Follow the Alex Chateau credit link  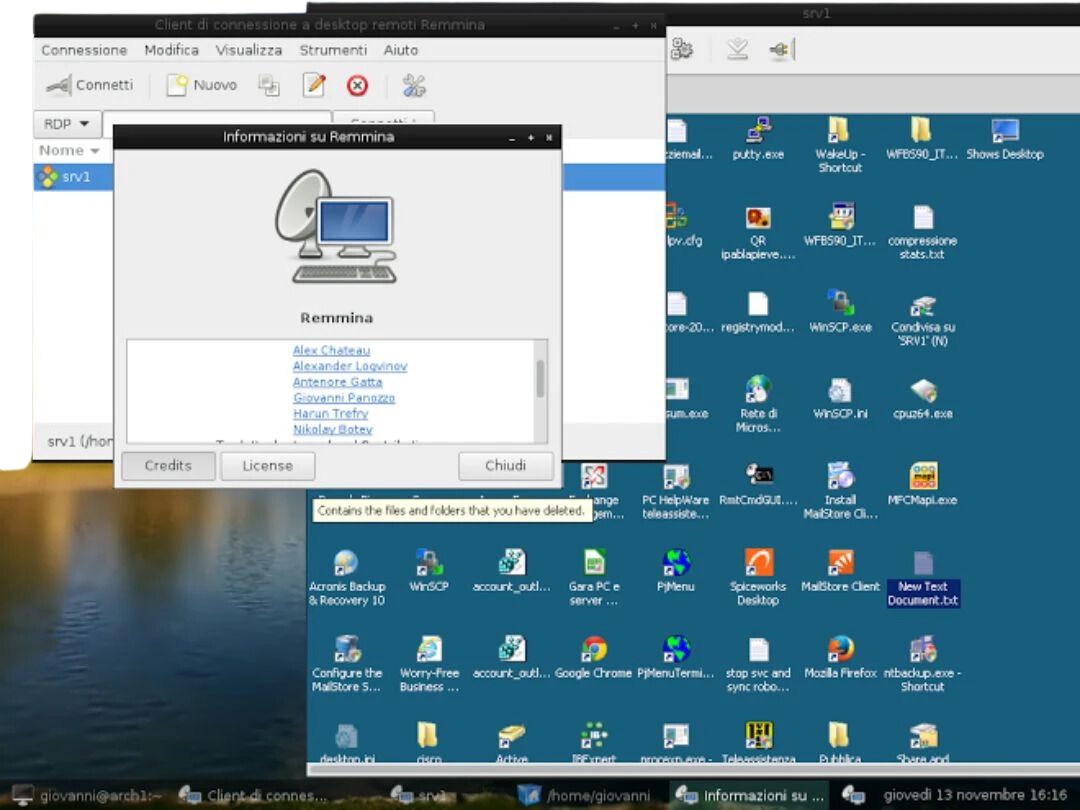coord(331,351)
